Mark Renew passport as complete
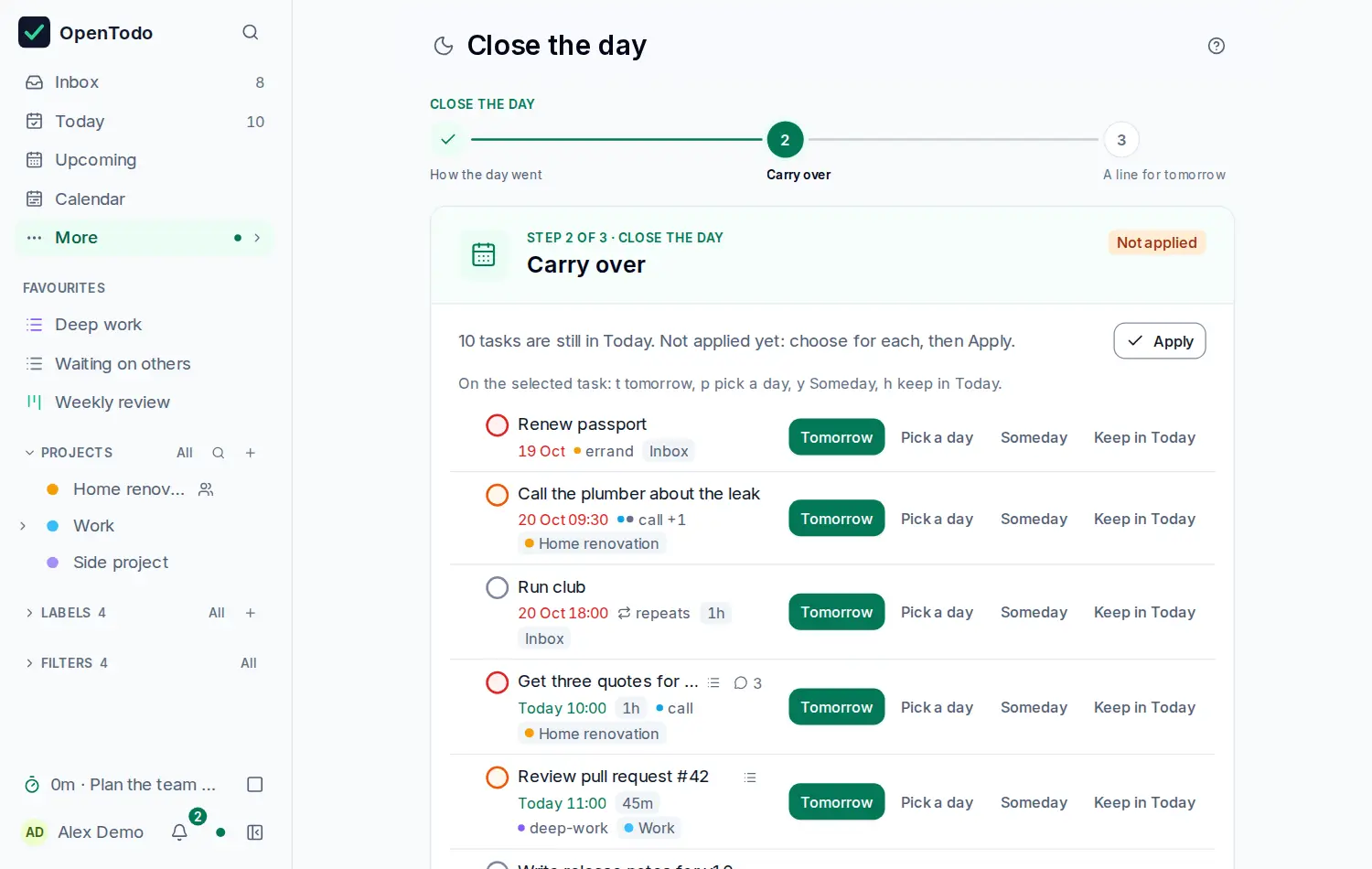Image resolution: width=1372 pixels, height=869 pixels. tap(497, 425)
